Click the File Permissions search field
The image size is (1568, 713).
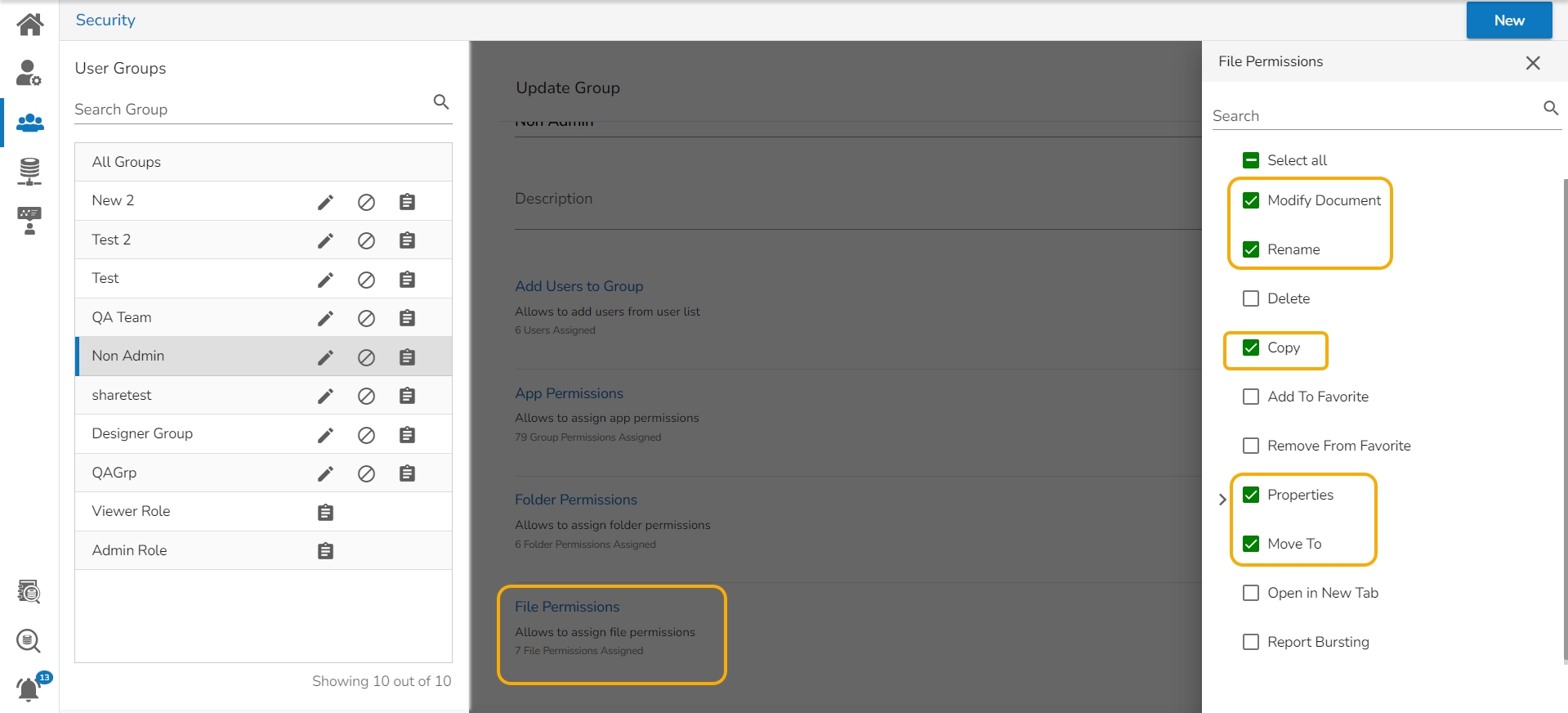click(1373, 116)
